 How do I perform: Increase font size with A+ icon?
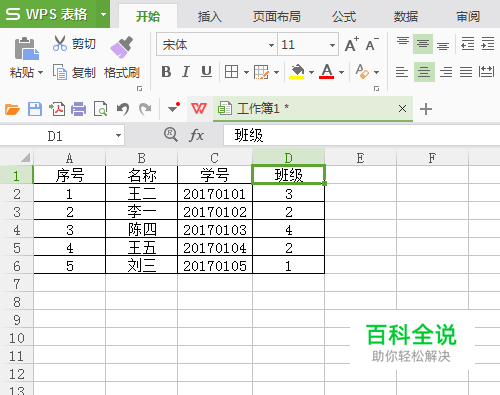(x=352, y=44)
